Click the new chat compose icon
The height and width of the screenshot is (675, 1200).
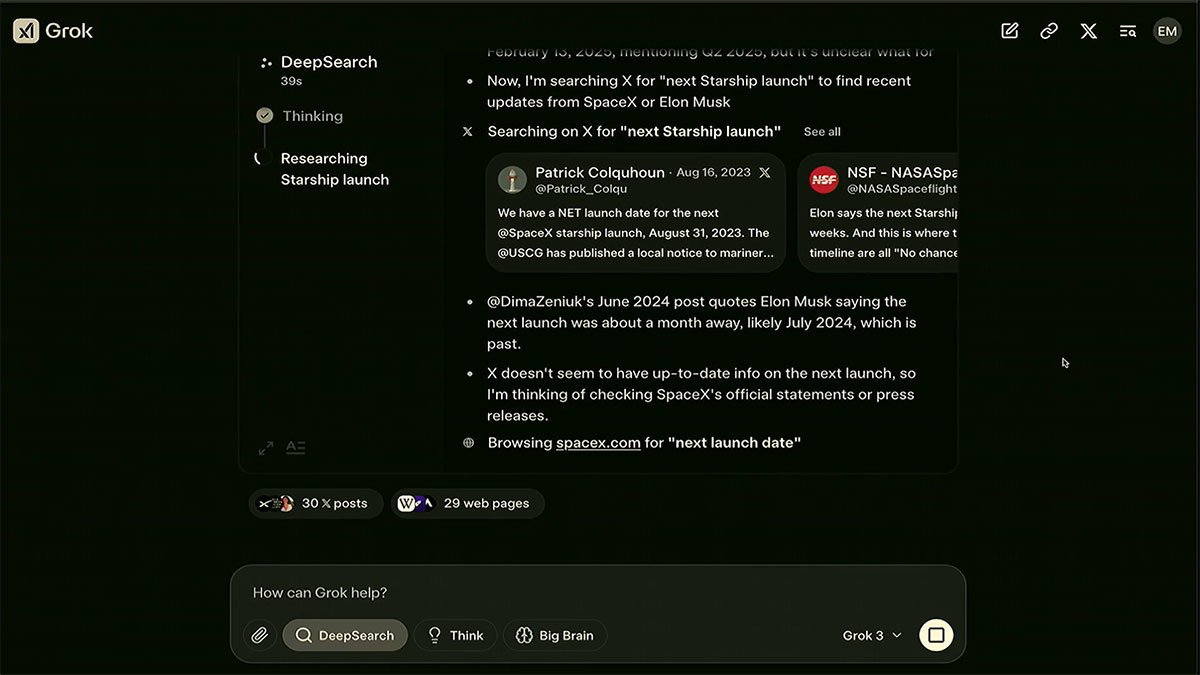(1010, 31)
